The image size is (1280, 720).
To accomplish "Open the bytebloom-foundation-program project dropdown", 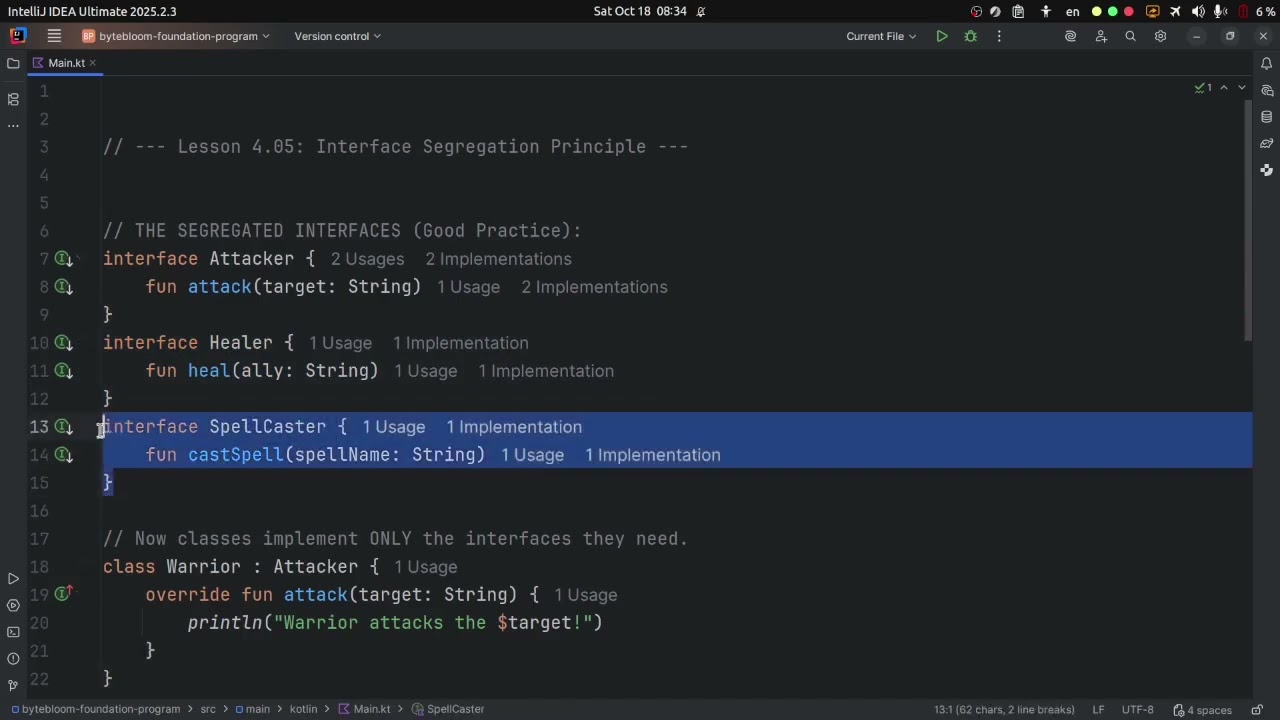I will pos(176,36).
